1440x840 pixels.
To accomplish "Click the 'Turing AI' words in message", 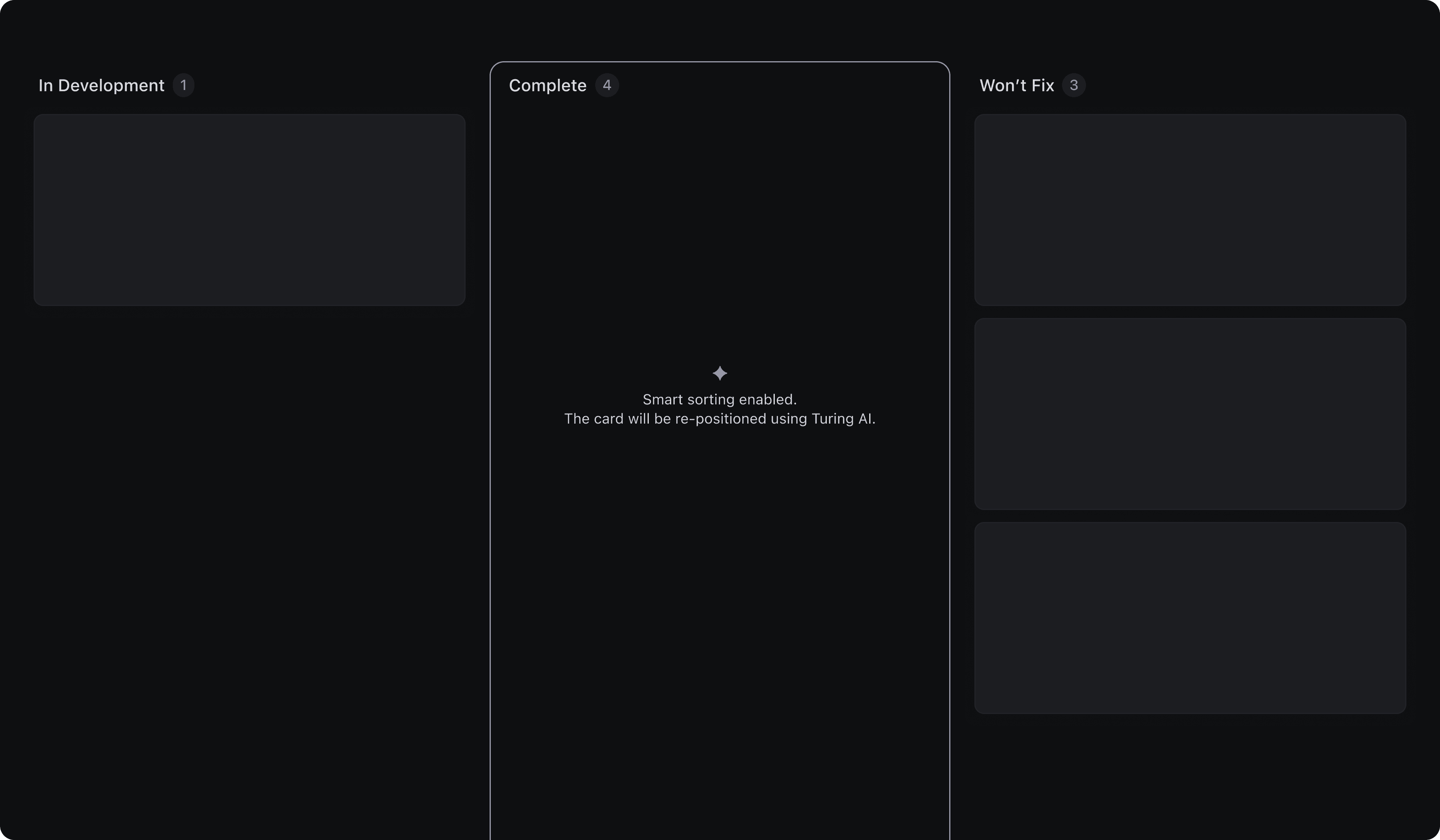I will [x=842, y=419].
